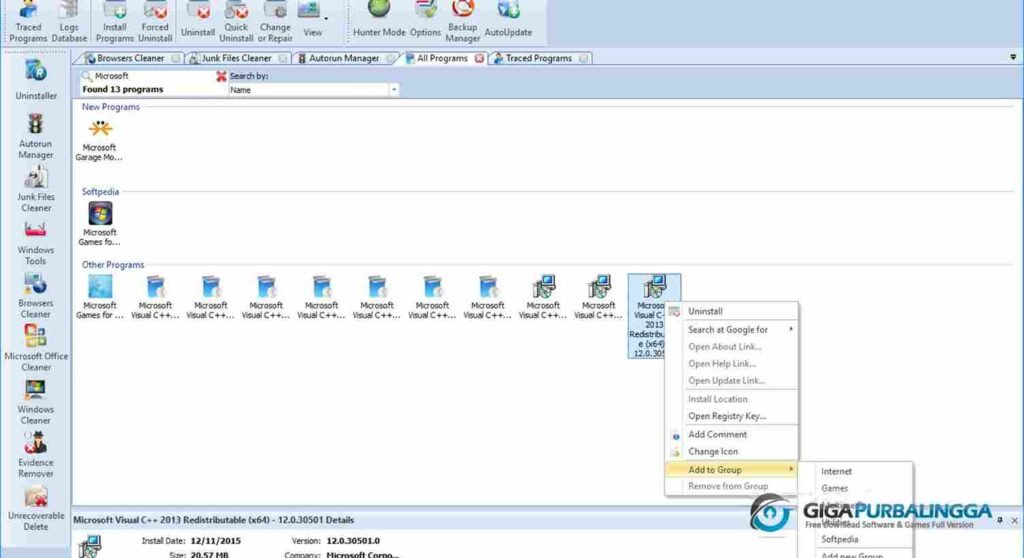Pick Games group in the submenu
The height and width of the screenshot is (558, 1024).
(856, 488)
